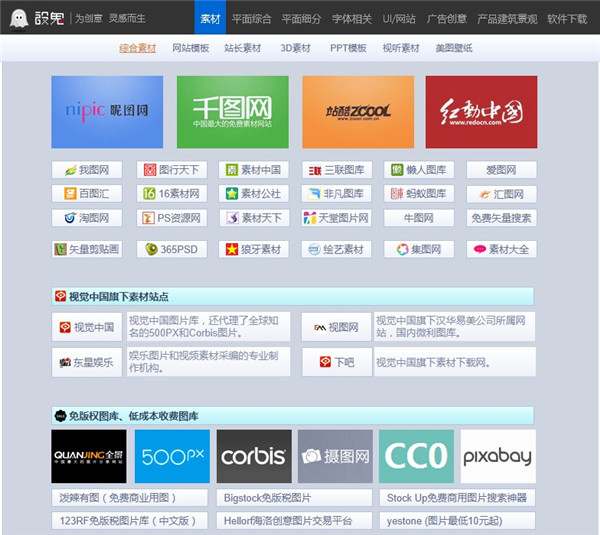Open the 牛图网 link
The width and height of the screenshot is (600, 535).
click(x=419, y=218)
